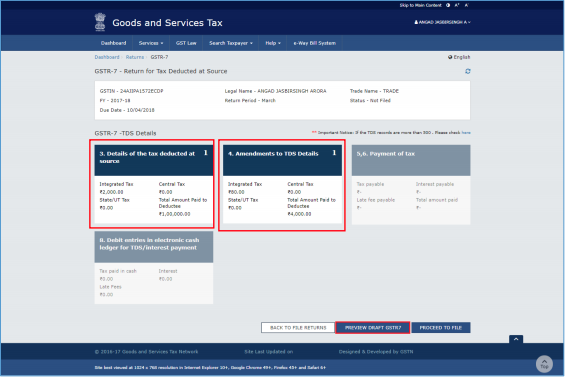Viewport: 565px width, 377px height.
Task: Open the Returns breadcrumb link
Action: [135, 57]
